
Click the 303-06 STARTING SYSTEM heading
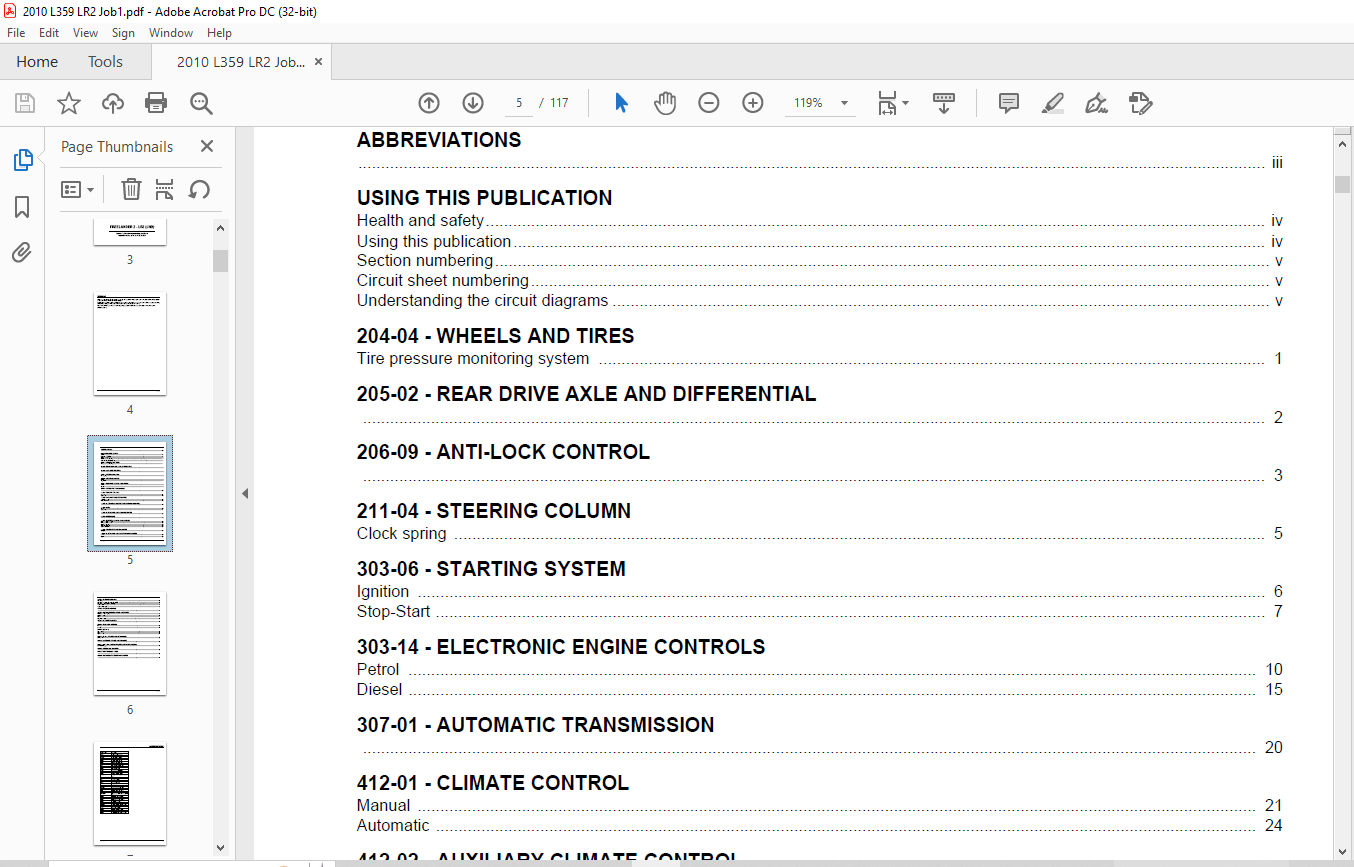[x=491, y=569]
